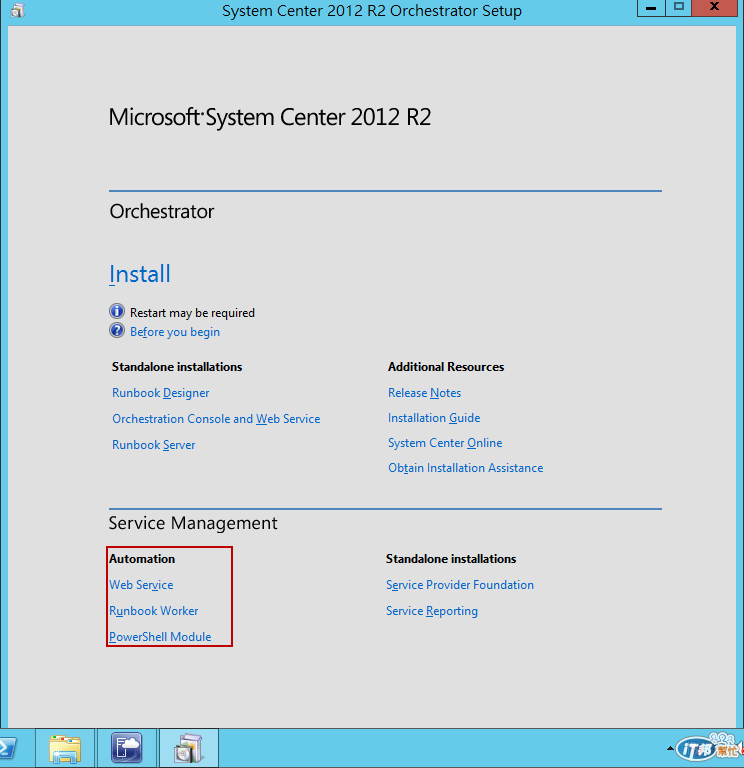The height and width of the screenshot is (768, 744).
Task: Install Service Provider Foundation
Action: (459, 585)
